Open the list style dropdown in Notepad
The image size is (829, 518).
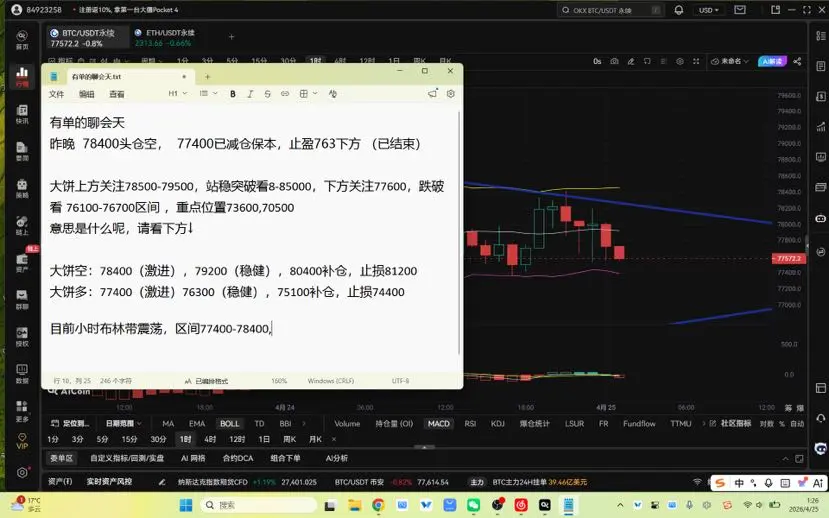click(208, 94)
